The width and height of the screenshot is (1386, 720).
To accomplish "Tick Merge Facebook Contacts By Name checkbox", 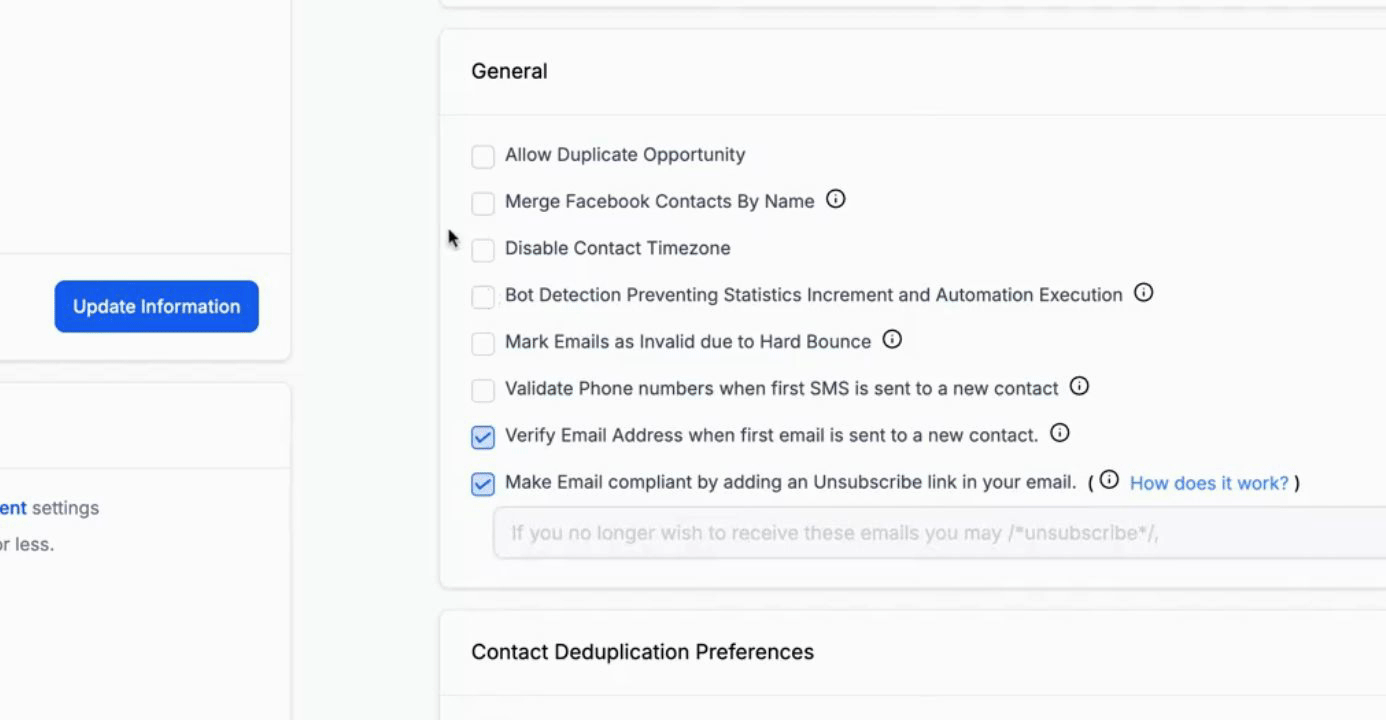I will pyautogui.click(x=483, y=203).
